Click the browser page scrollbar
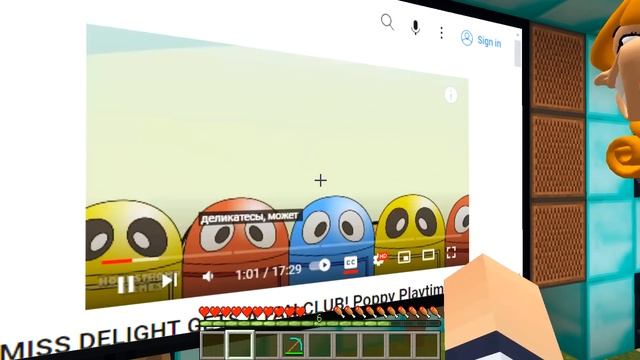640x360 pixels. coord(518,53)
